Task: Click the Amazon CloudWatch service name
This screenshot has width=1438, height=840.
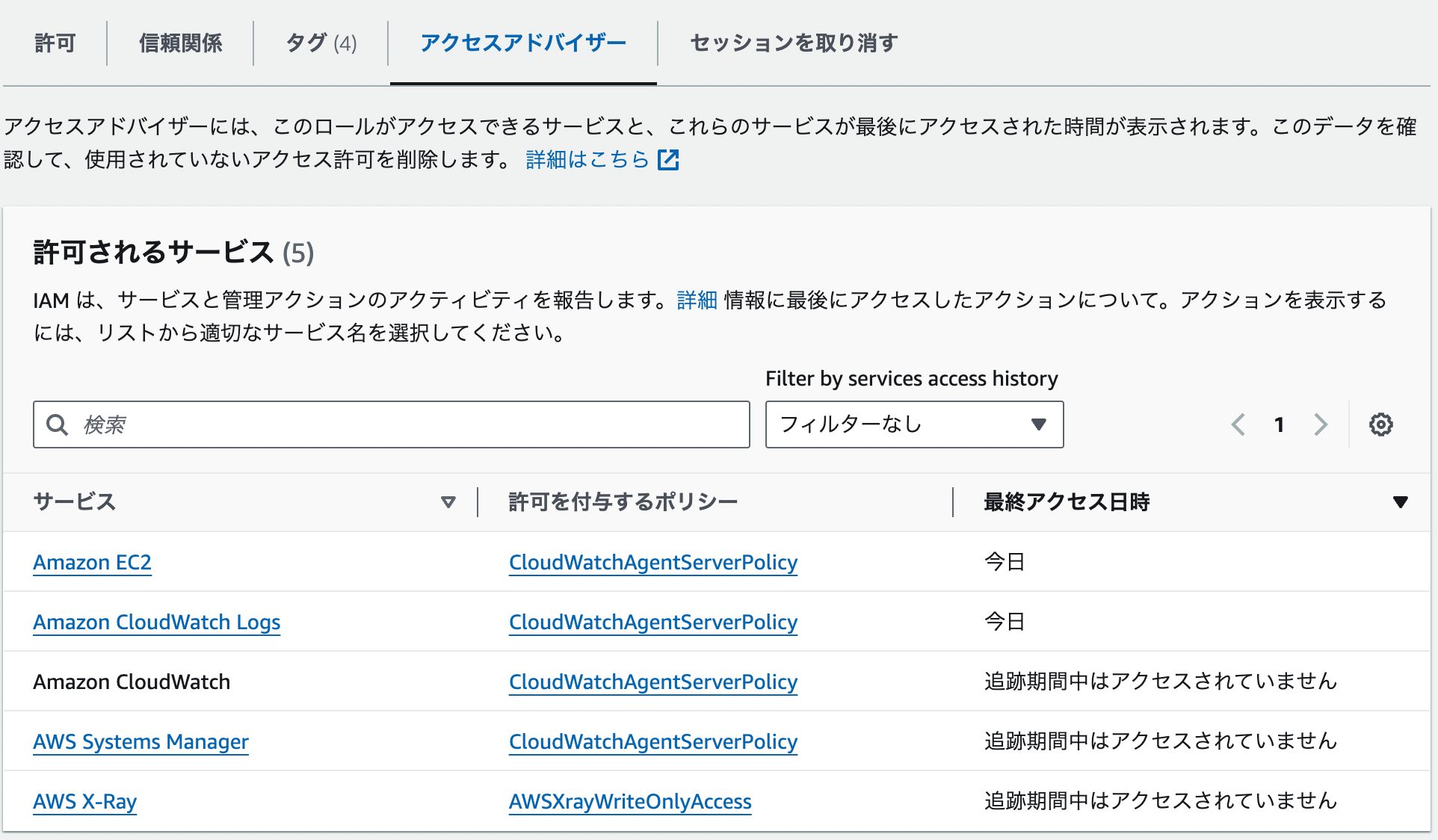Action: [x=132, y=682]
